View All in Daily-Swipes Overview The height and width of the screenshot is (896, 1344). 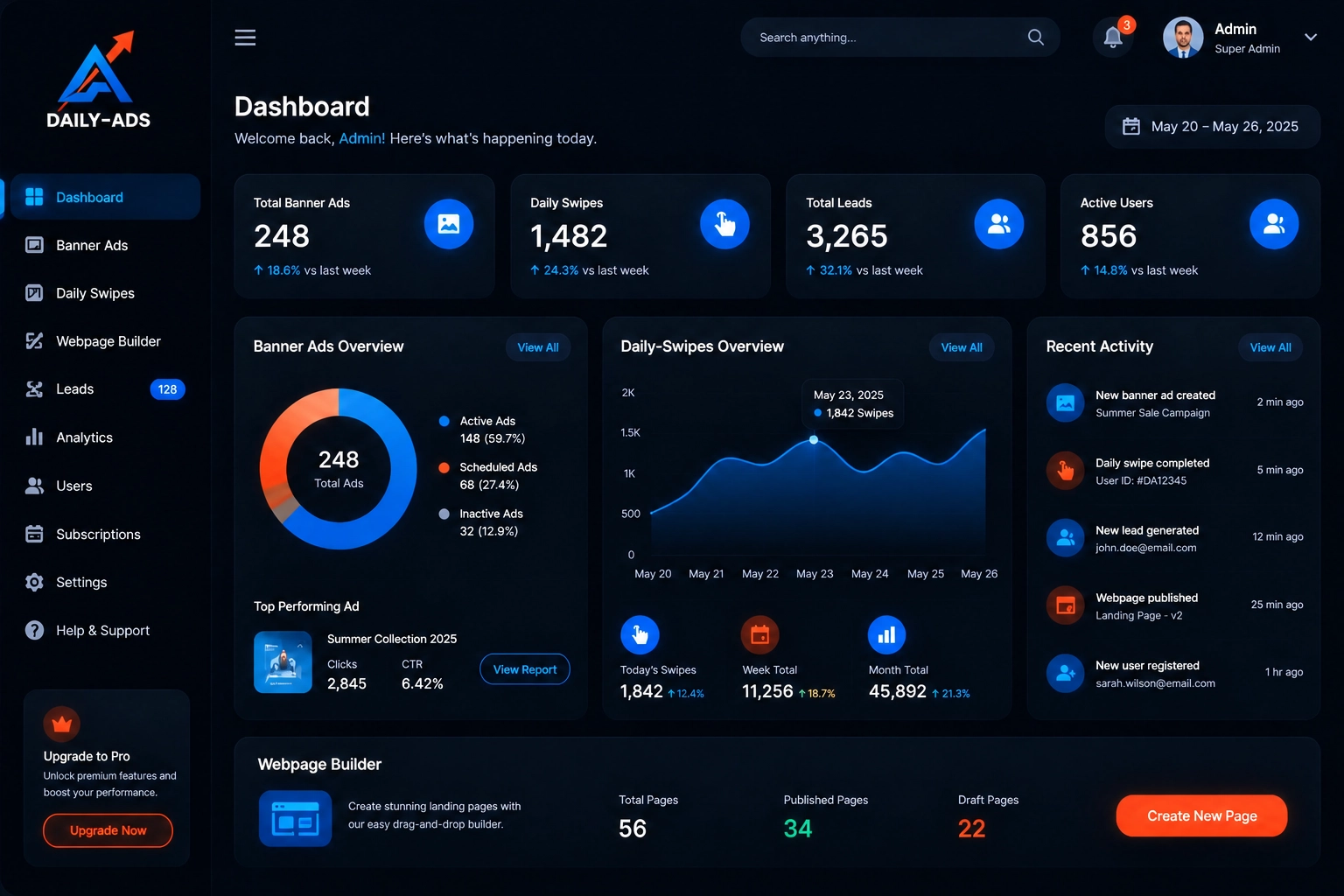(x=962, y=347)
